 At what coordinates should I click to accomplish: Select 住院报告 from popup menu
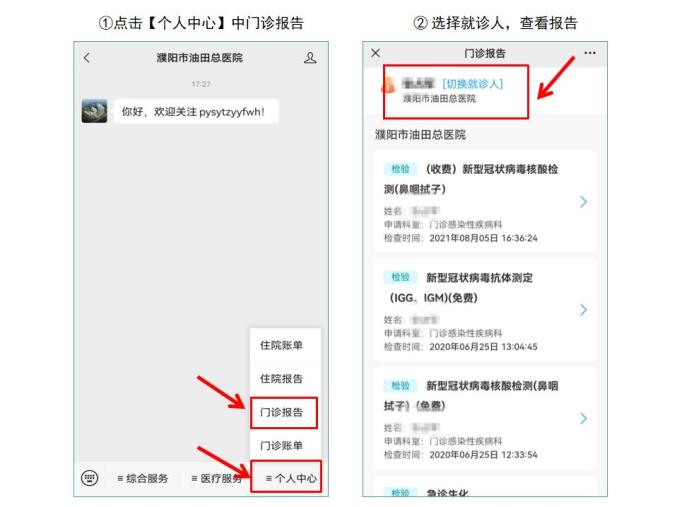tap(282, 378)
